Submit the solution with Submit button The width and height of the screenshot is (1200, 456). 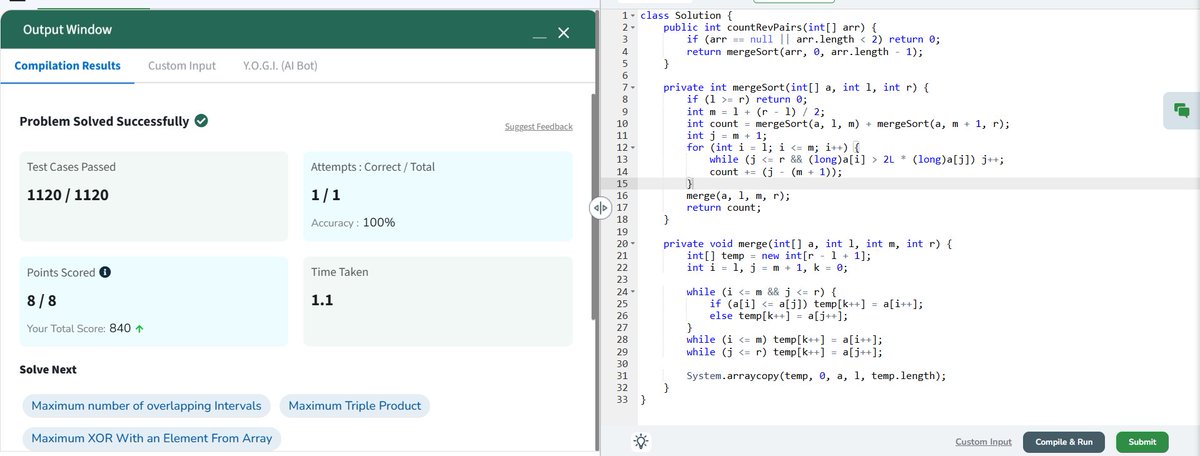1142,442
